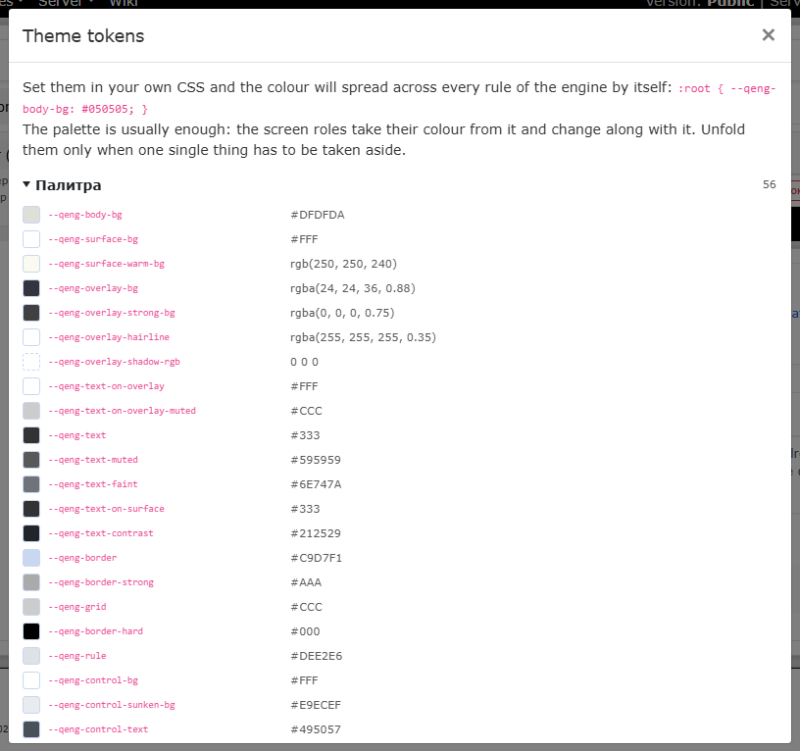Click the --qeng-border-strong swatch
Image resolution: width=800 pixels, height=751 pixels.
coord(31,582)
